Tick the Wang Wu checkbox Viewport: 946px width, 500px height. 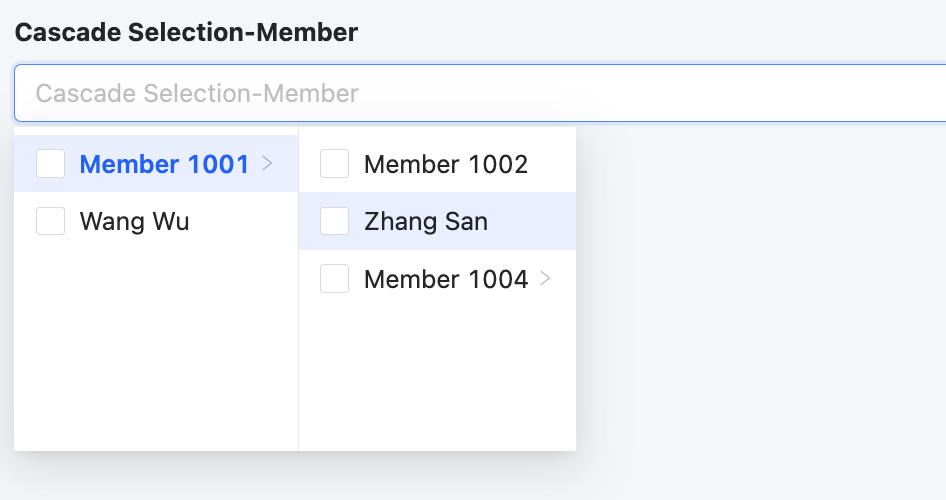coord(51,221)
